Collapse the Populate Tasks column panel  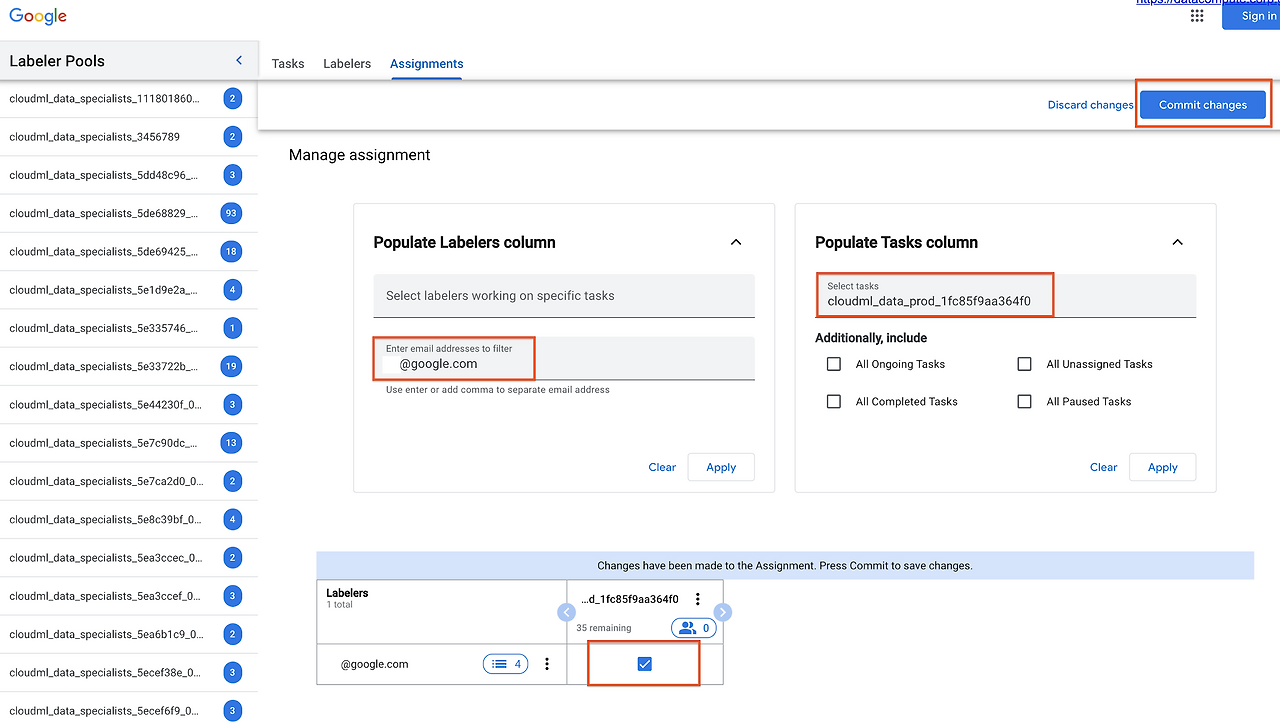(x=1177, y=242)
